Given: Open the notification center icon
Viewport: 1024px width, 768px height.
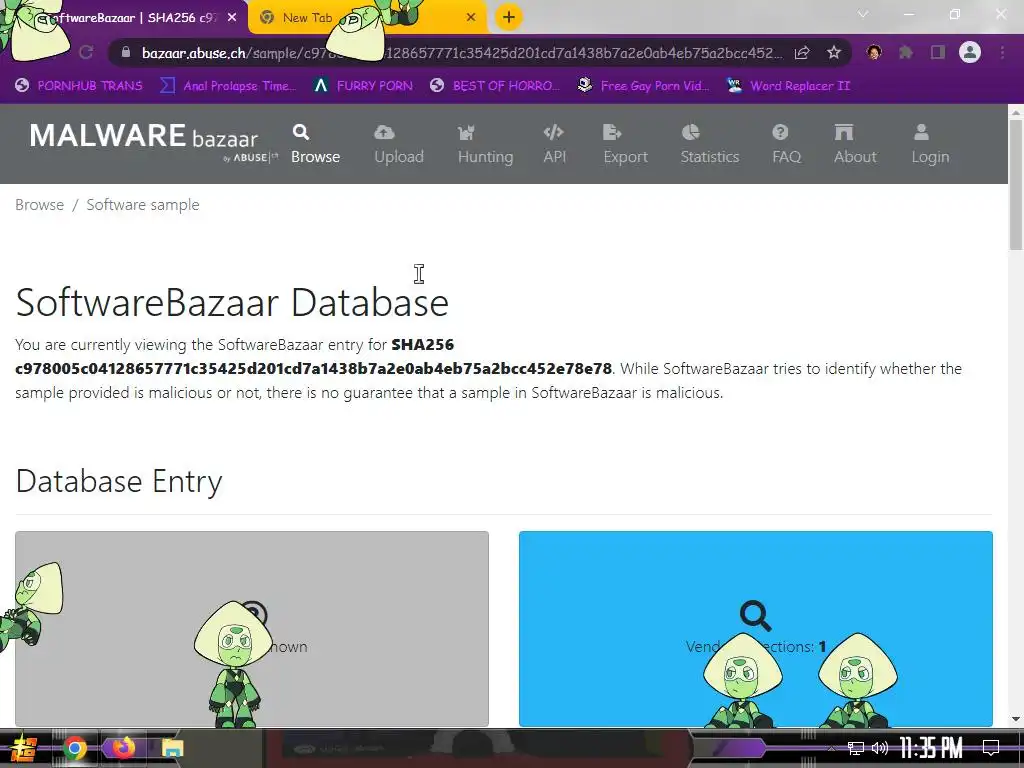Looking at the screenshot, I should pos(991,748).
